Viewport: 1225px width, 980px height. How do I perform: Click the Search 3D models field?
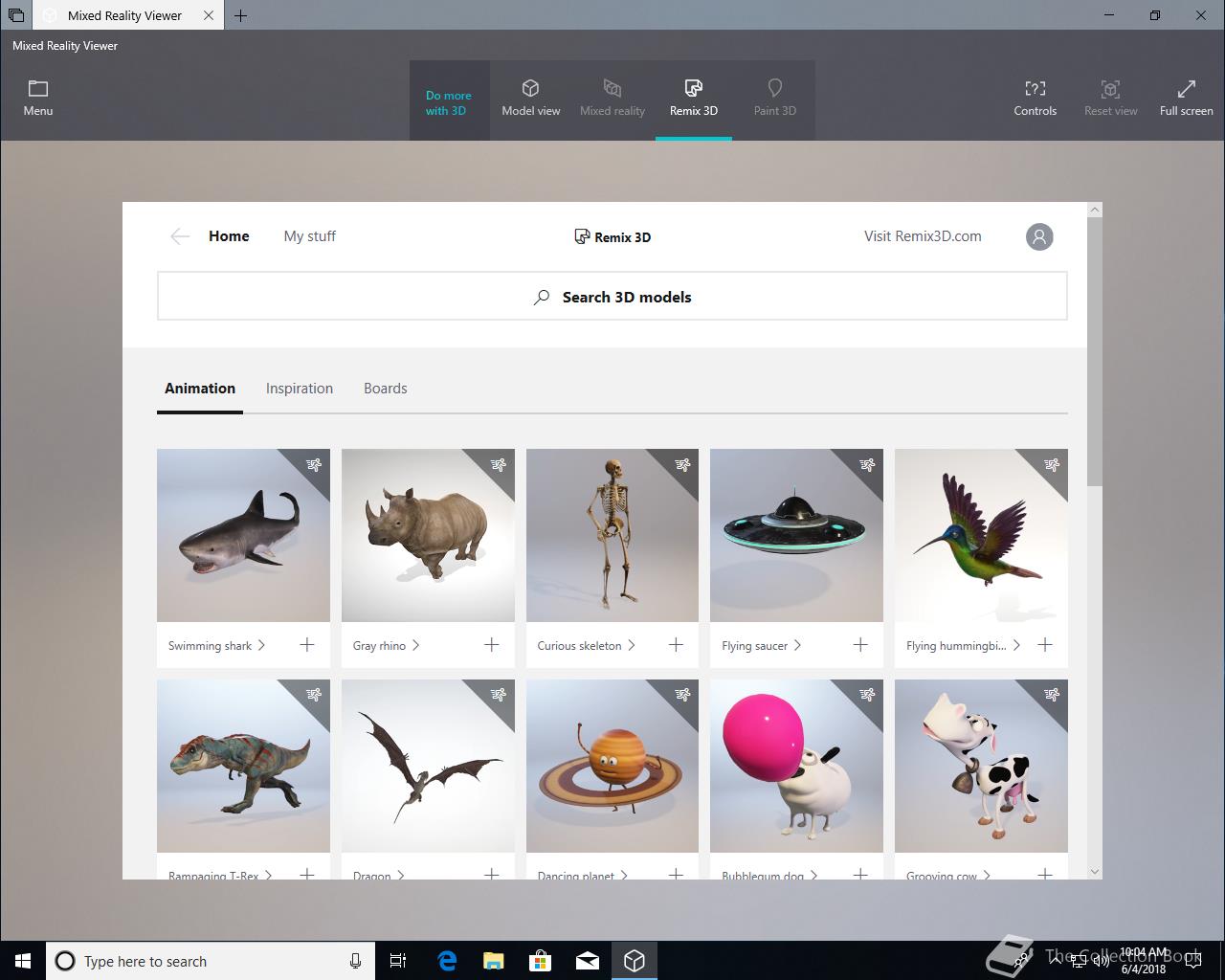[612, 296]
